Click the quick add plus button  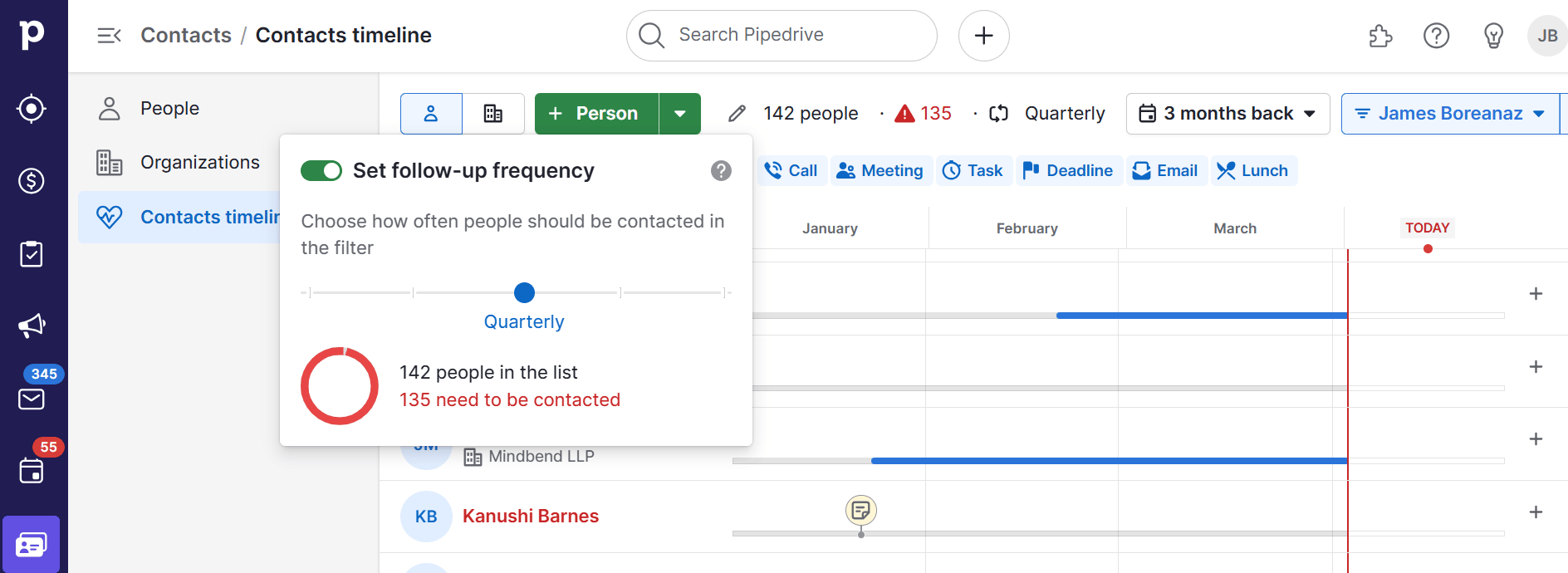tap(984, 36)
